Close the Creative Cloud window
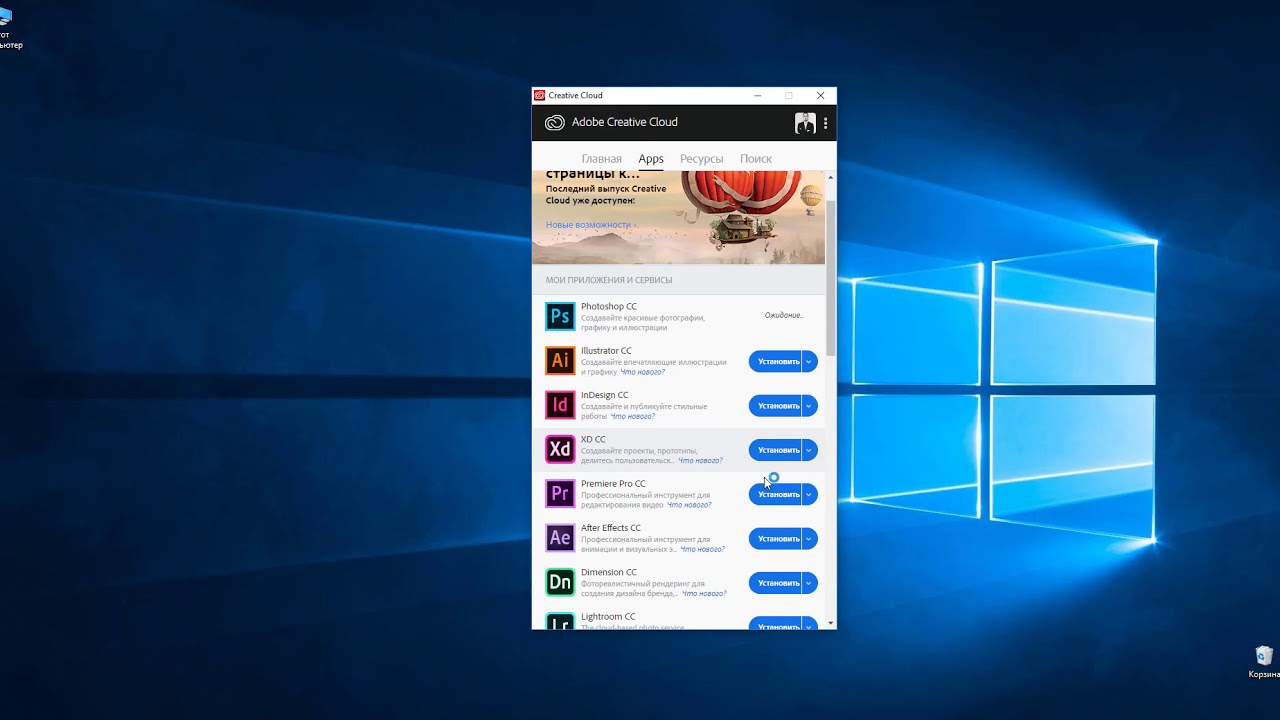Image resolution: width=1280 pixels, height=720 pixels. tap(821, 96)
